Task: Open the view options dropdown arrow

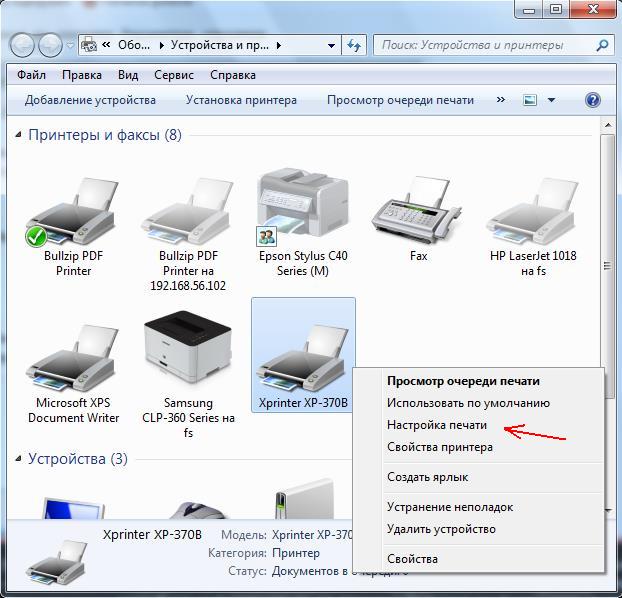Action: [x=551, y=100]
